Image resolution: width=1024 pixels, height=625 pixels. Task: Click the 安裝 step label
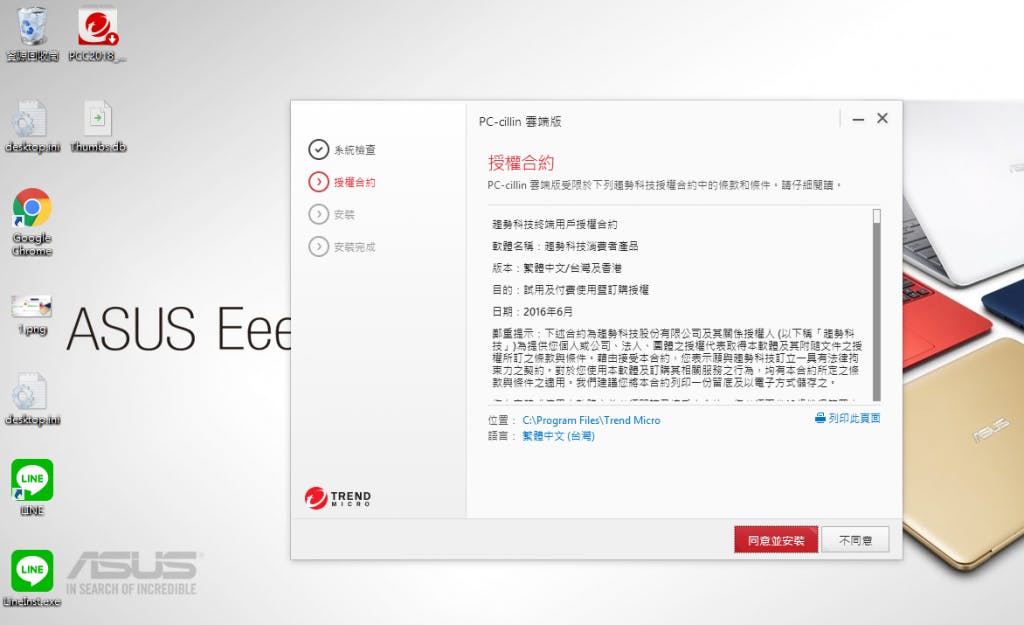coord(344,215)
